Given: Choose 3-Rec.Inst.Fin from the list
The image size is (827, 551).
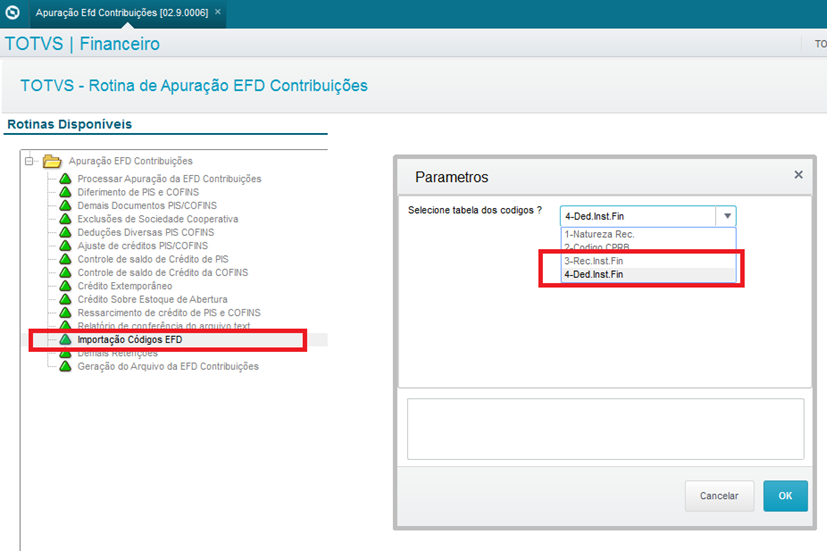Looking at the screenshot, I should (648, 261).
